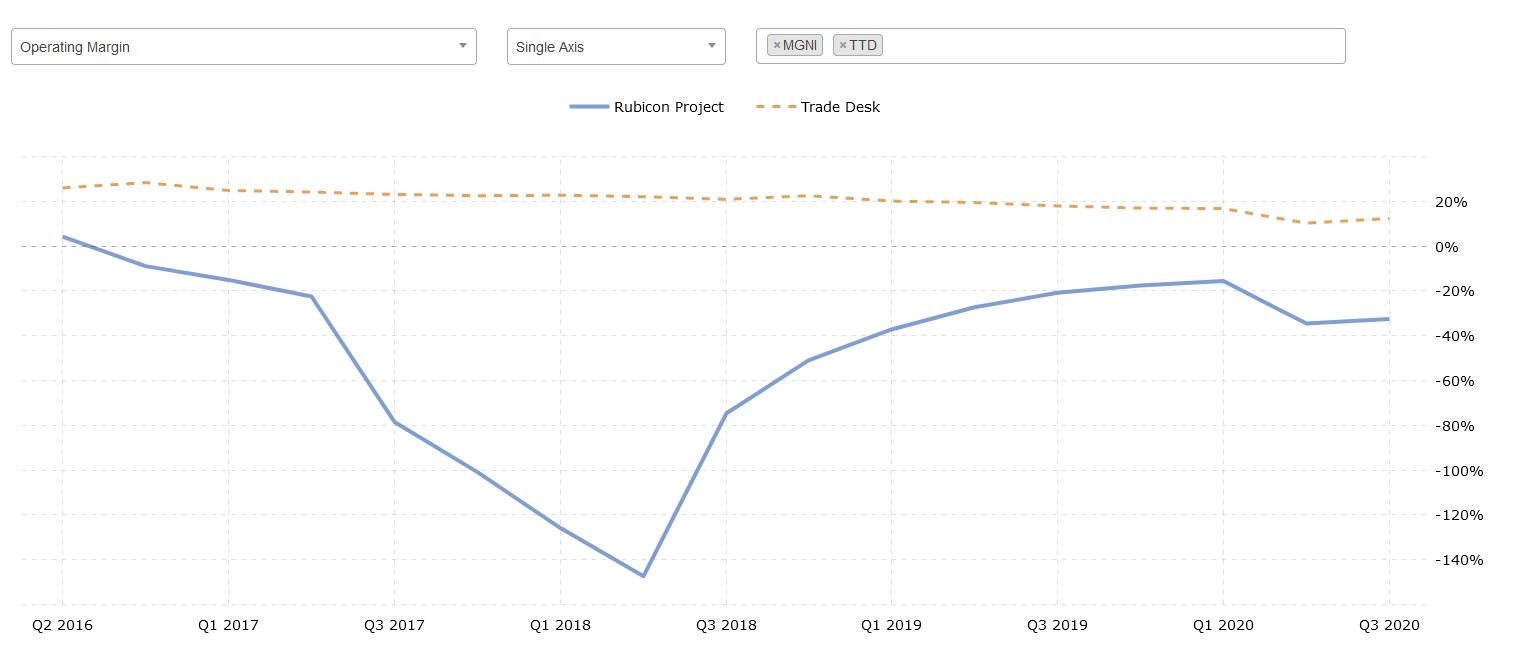The width and height of the screenshot is (1521, 663).
Task: Click the Single Axis dropdown arrow
Action: [x=711, y=46]
